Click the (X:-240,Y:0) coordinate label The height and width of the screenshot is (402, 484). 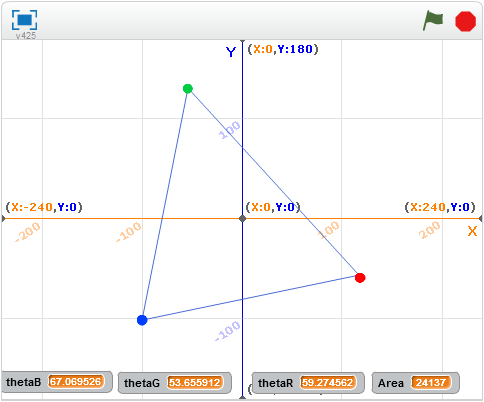coord(44,207)
